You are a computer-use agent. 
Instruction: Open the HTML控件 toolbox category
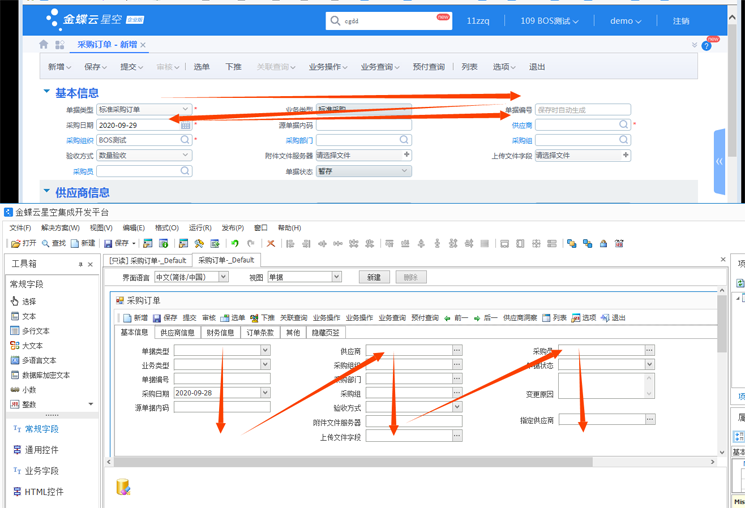click(x=38, y=491)
